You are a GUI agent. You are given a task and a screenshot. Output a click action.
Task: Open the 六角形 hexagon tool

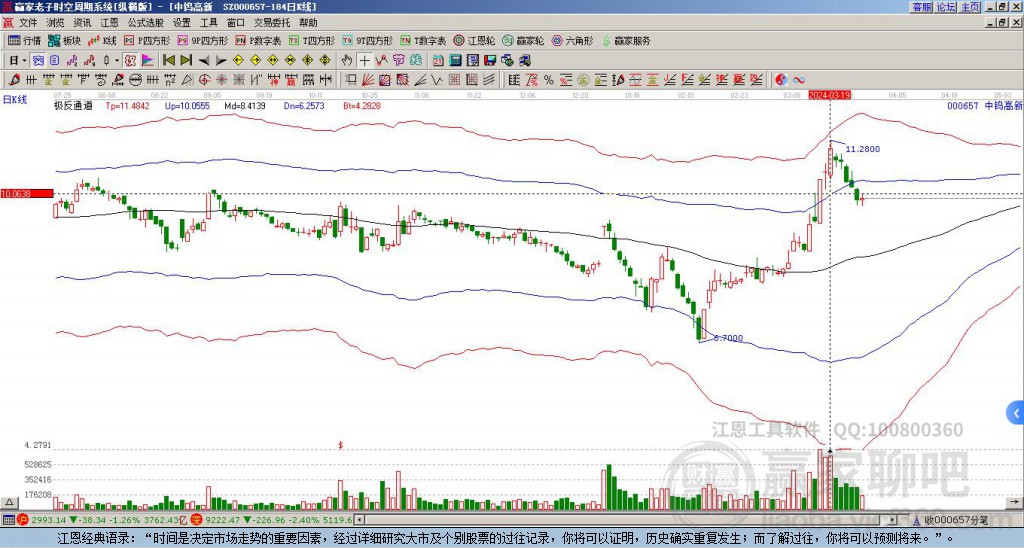coord(573,40)
